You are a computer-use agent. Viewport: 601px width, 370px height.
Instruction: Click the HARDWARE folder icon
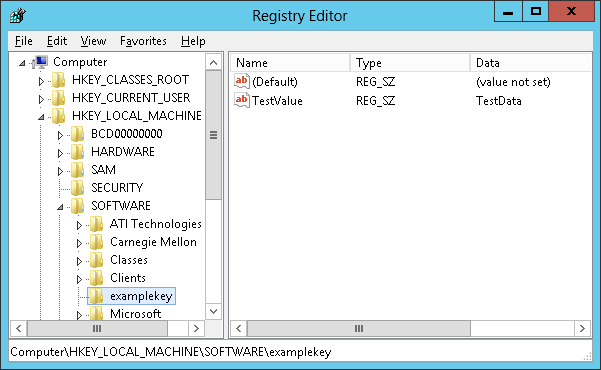click(x=77, y=152)
